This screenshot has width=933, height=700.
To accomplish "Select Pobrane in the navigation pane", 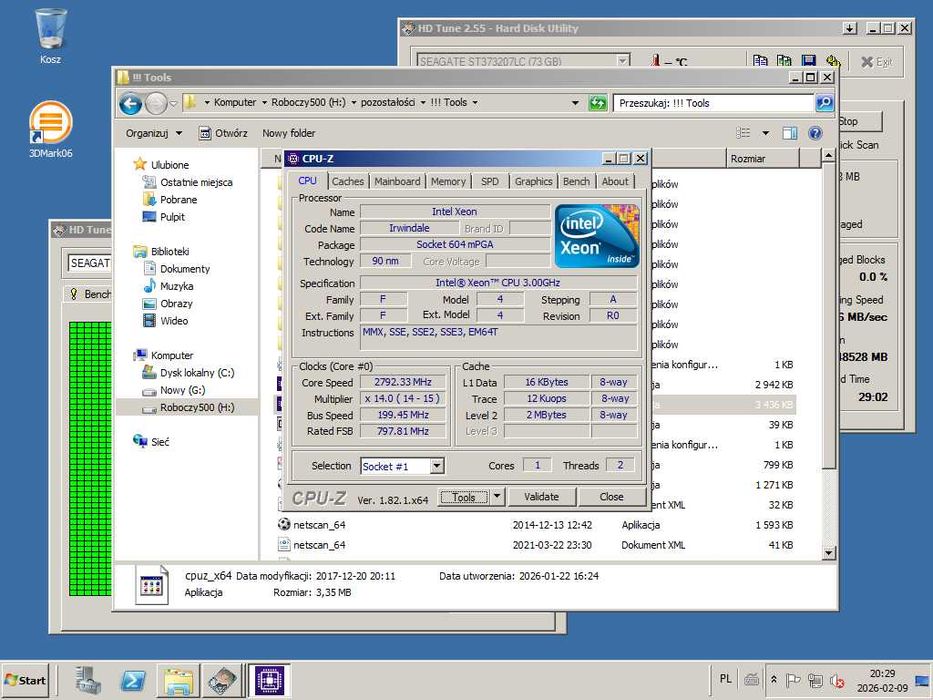I will (178, 199).
